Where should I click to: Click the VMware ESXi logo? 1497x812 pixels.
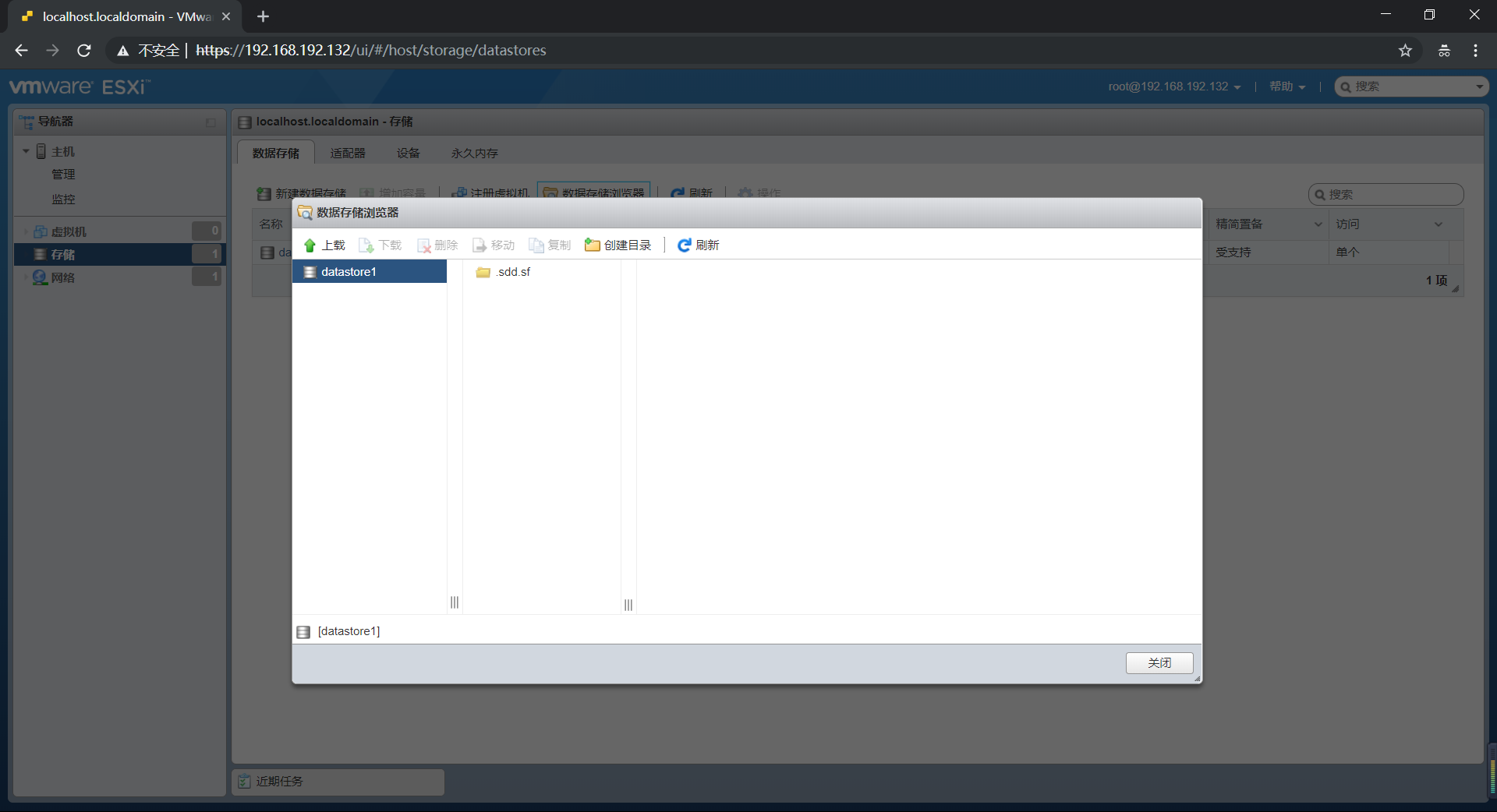[80, 86]
